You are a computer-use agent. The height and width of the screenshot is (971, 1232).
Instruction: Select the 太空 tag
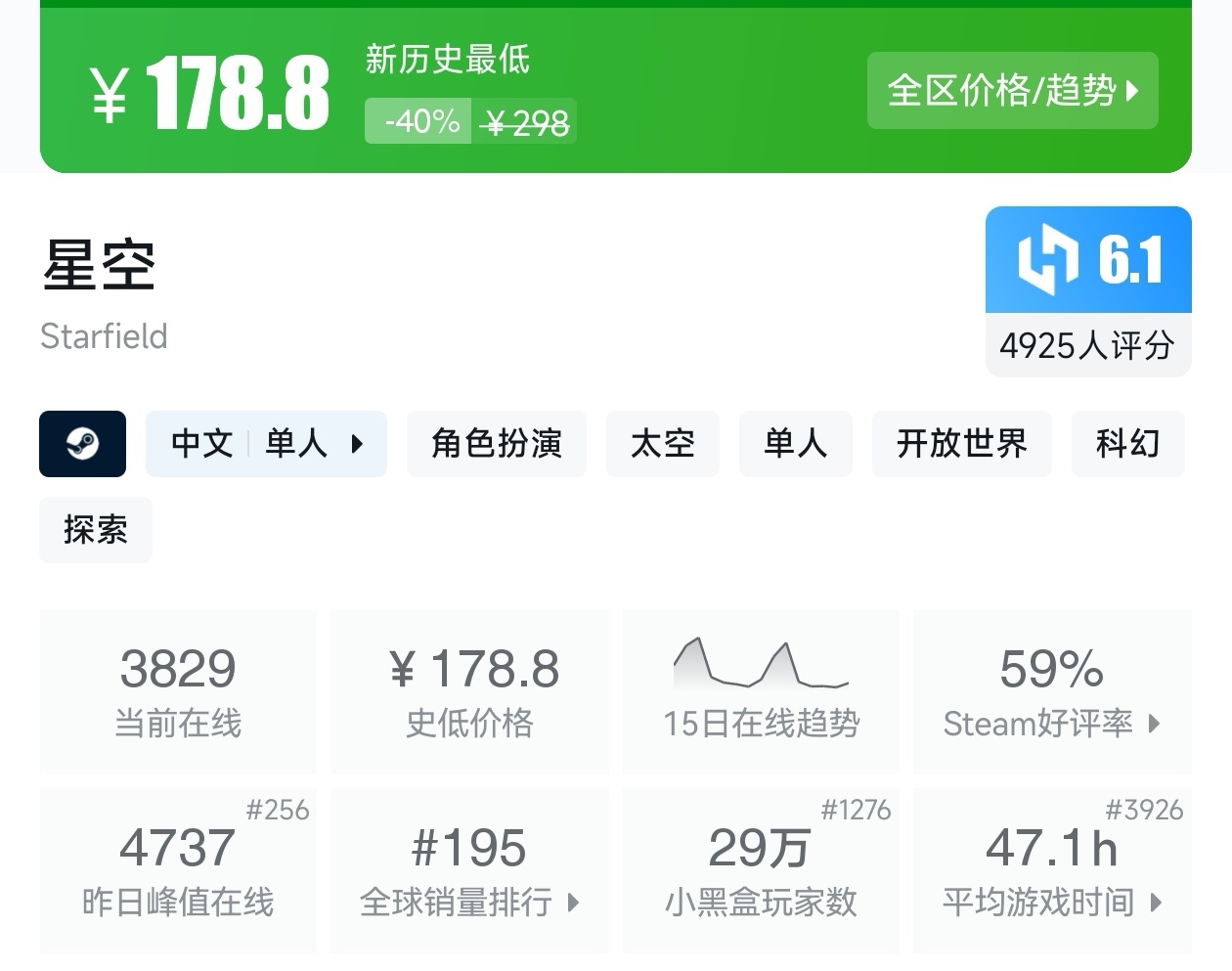pos(663,444)
